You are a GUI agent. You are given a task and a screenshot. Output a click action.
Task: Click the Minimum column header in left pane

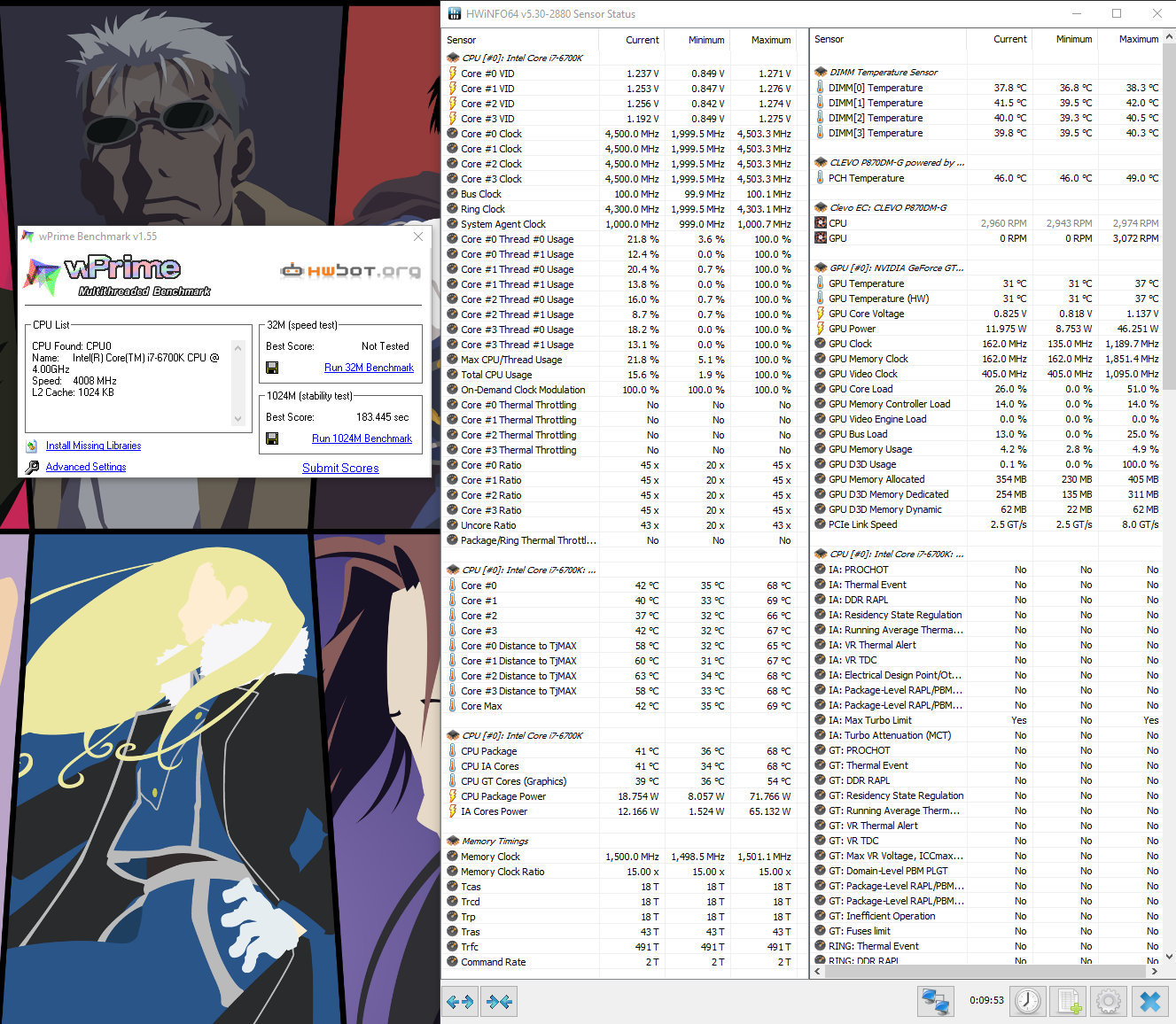pos(697,40)
